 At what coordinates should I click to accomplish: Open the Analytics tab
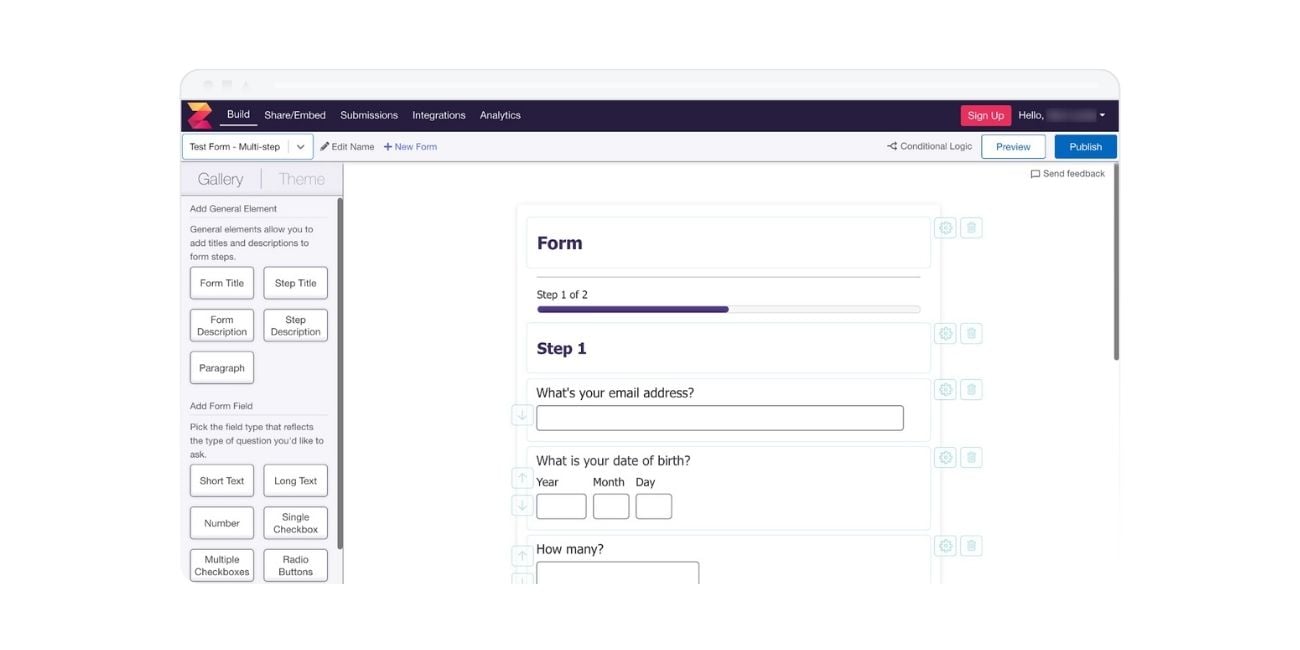(500, 116)
